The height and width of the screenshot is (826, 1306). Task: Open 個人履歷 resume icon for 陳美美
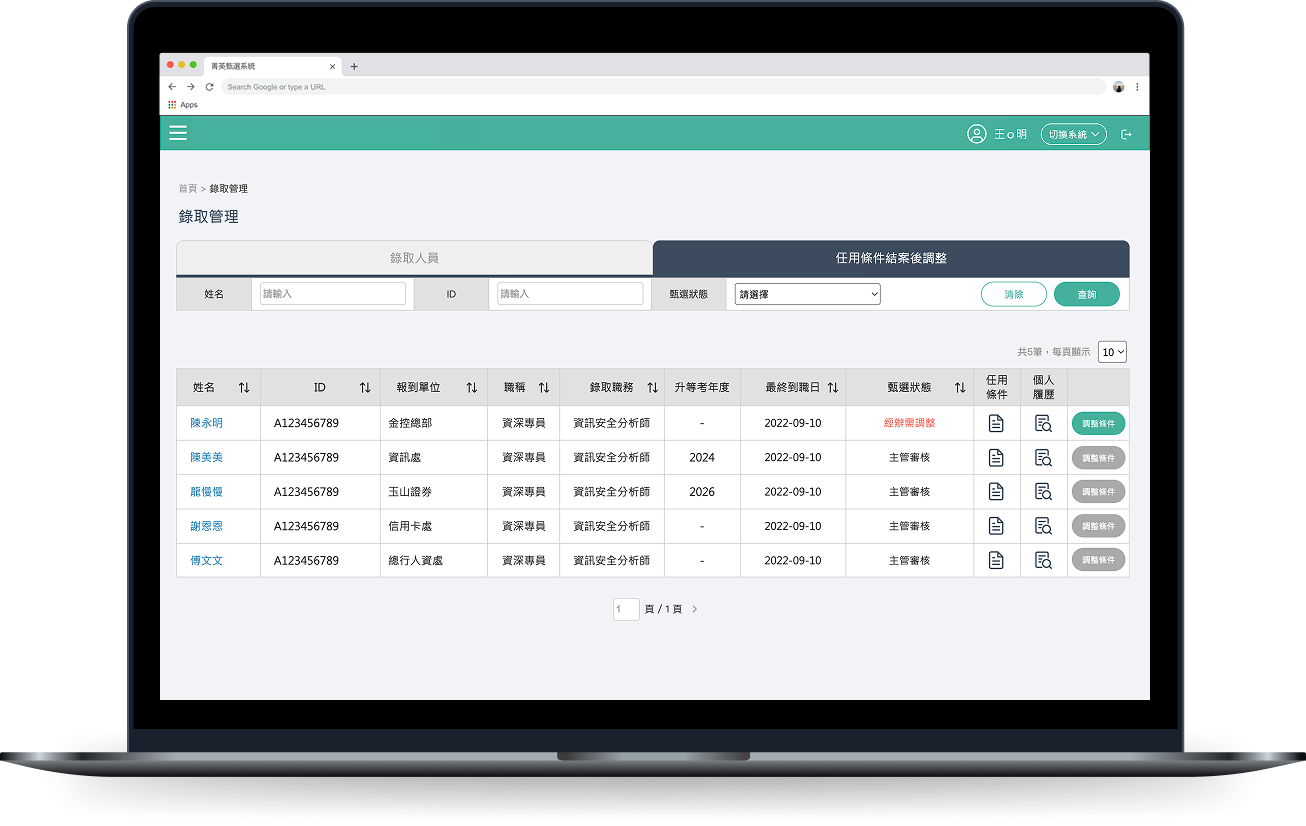tap(1043, 458)
